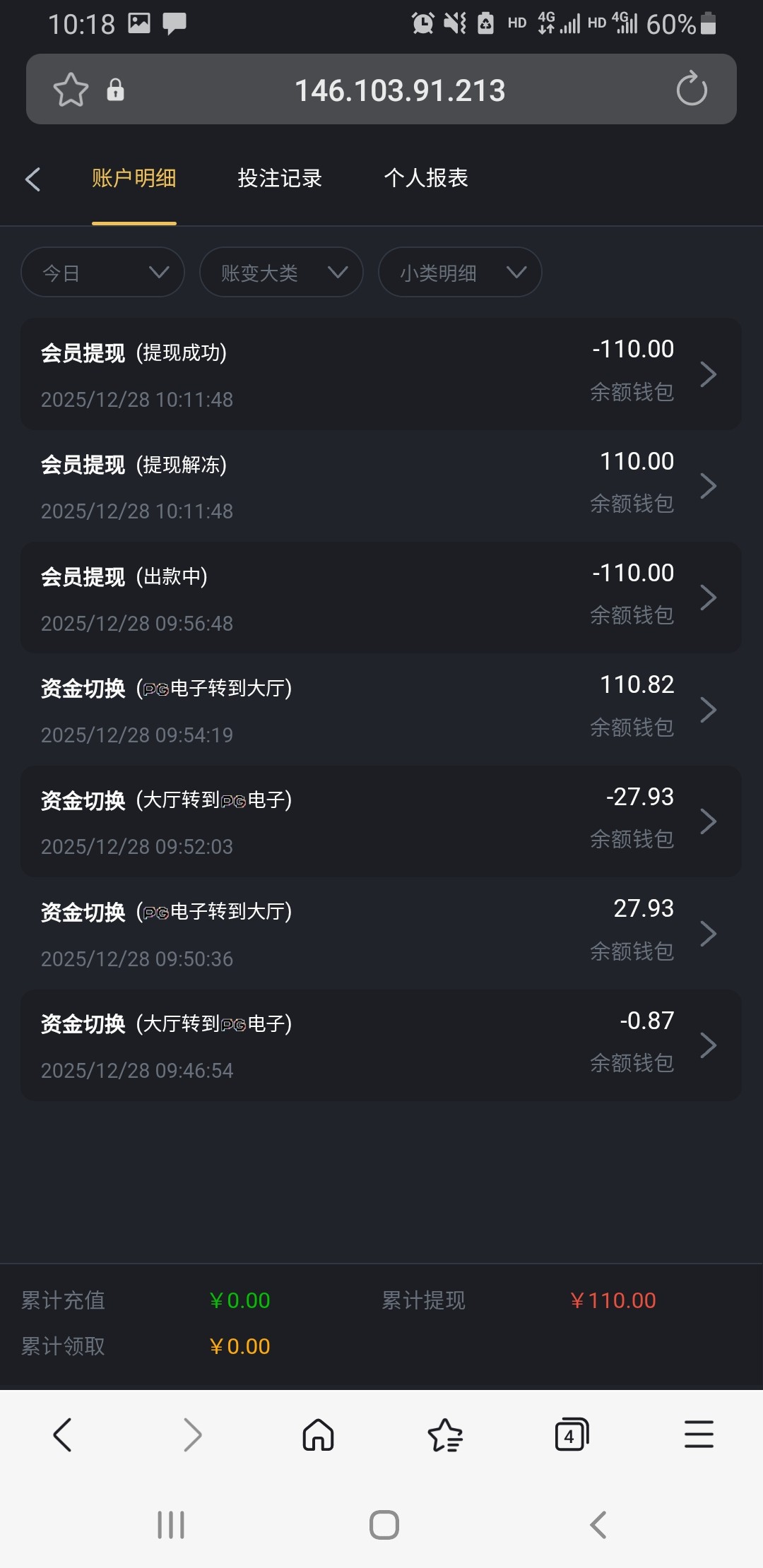Switch to the 个人报表 tab

click(x=426, y=178)
